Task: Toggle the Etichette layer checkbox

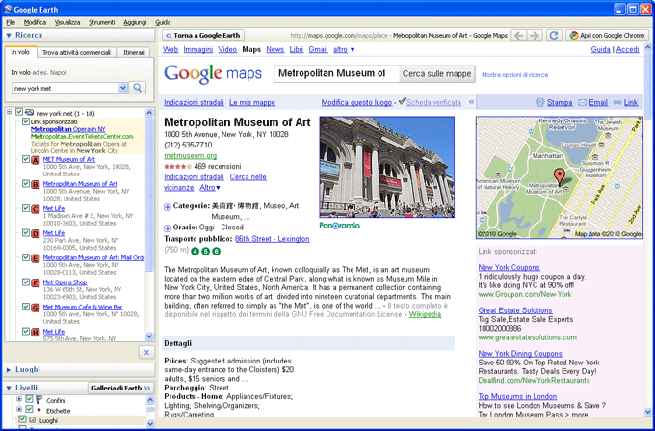Action: click(x=29, y=409)
